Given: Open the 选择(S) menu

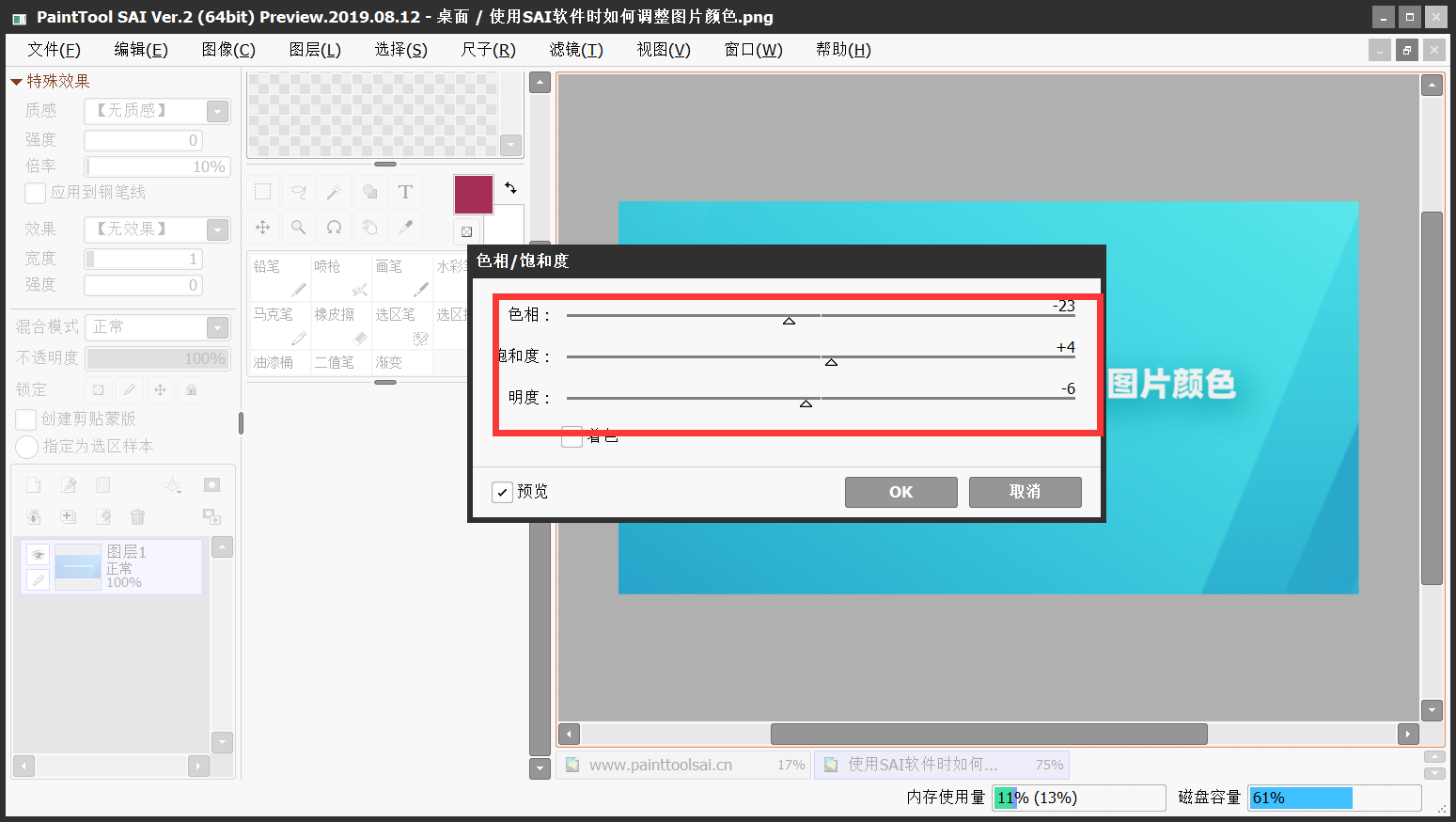Looking at the screenshot, I should 401,50.
